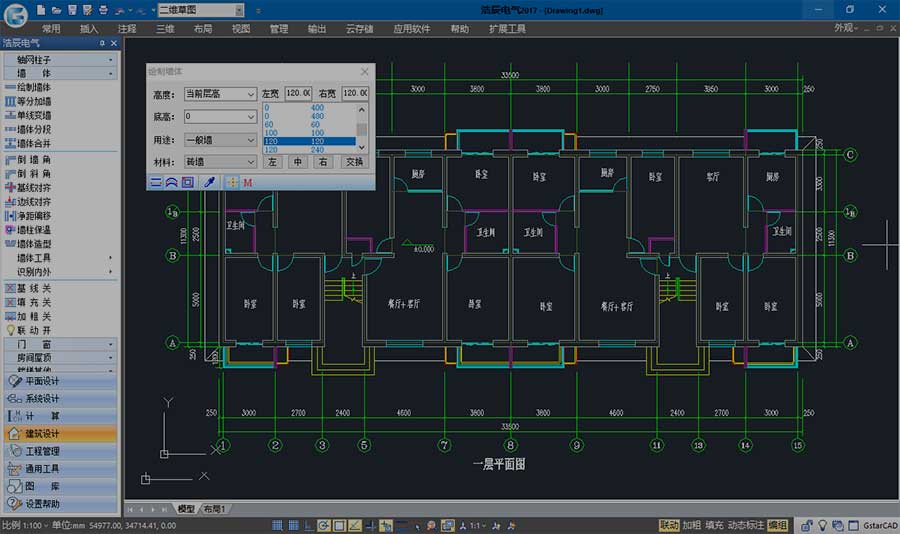This screenshot has height=534, width=900.
Task: Select the 倒墙角 wall corner tool
Action: click(x=34, y=159)
